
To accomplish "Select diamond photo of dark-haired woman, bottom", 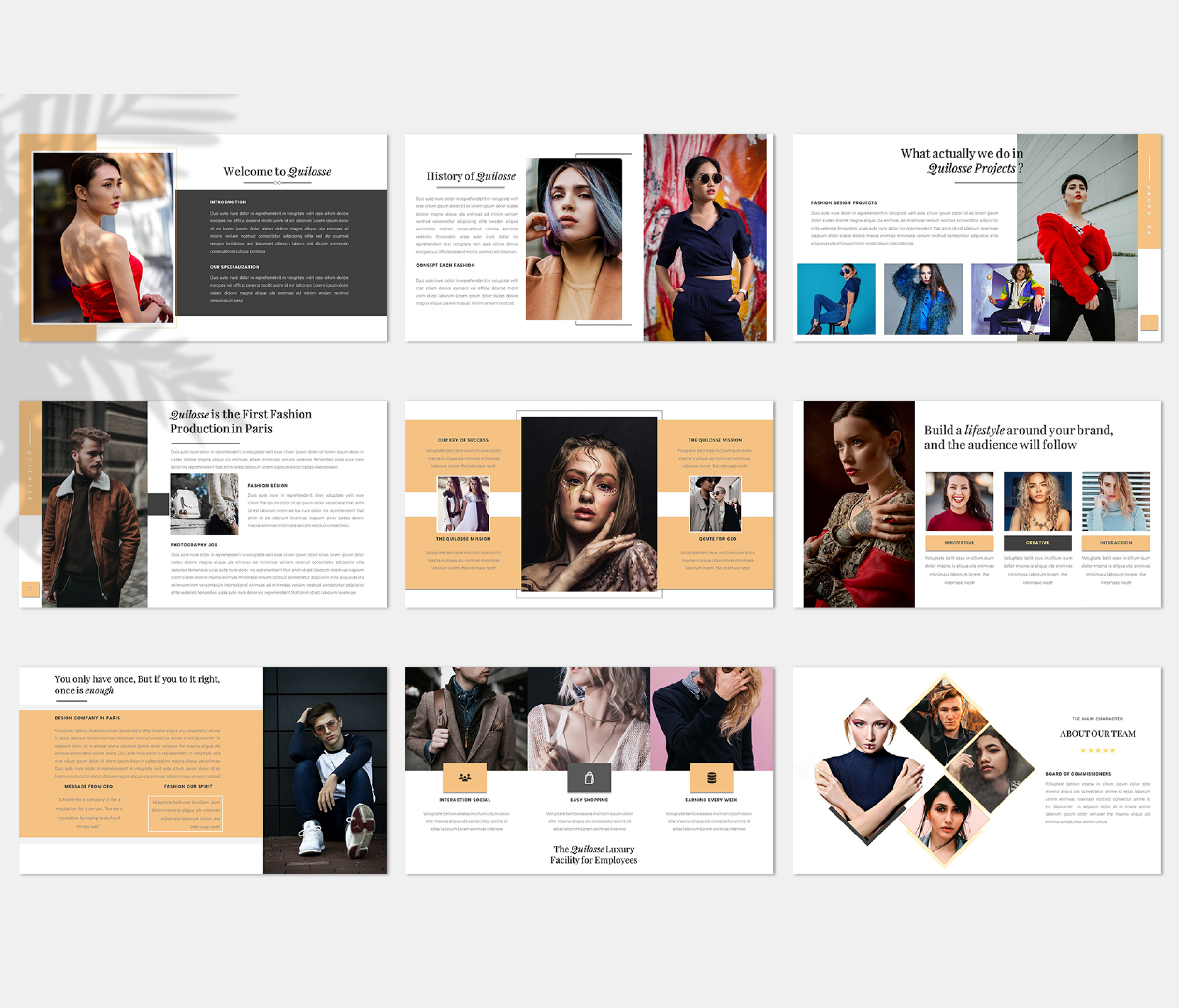I will tap(946, 820).
